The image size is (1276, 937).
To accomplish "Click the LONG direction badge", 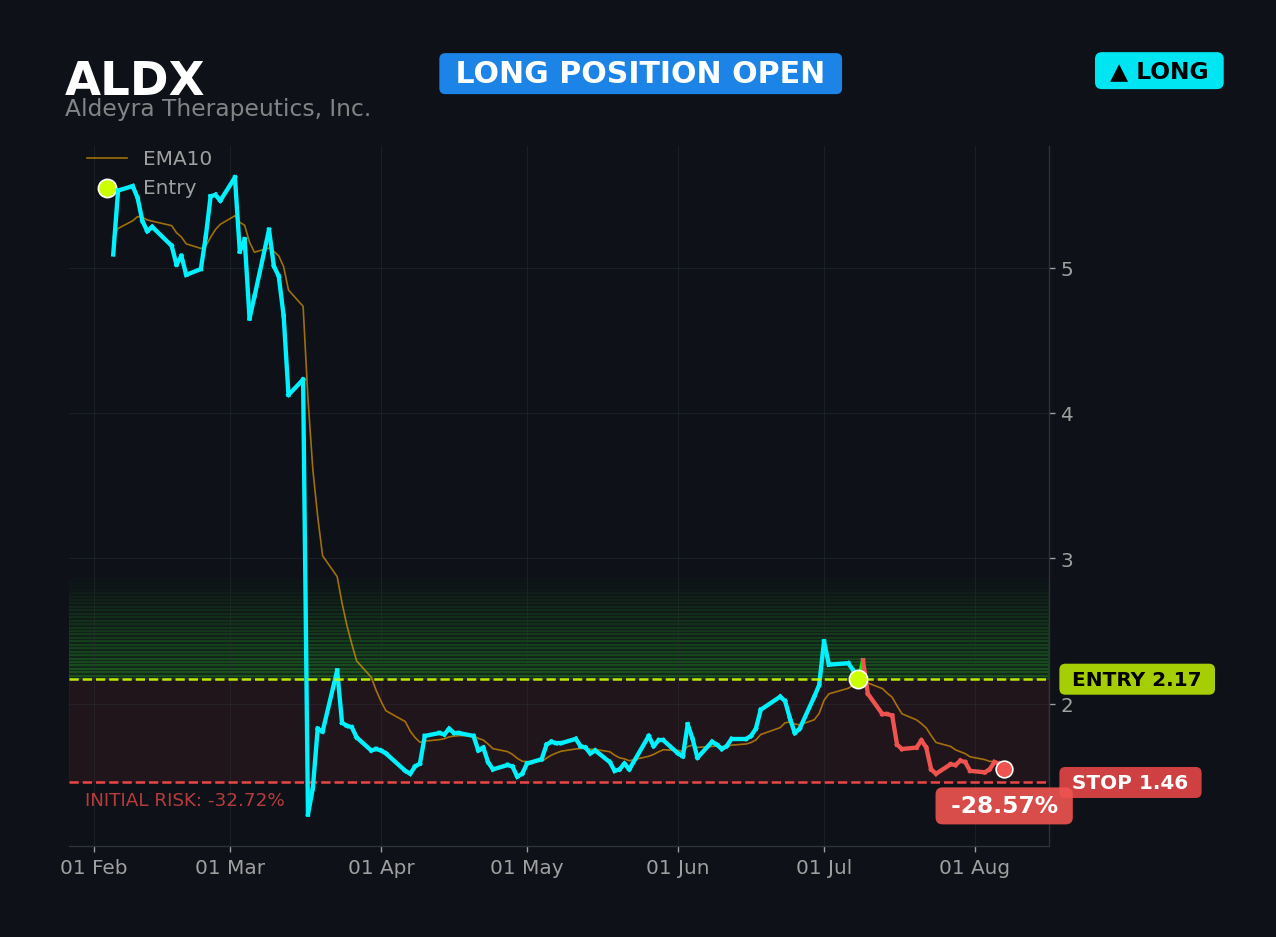I will [x=1159, y=71].
